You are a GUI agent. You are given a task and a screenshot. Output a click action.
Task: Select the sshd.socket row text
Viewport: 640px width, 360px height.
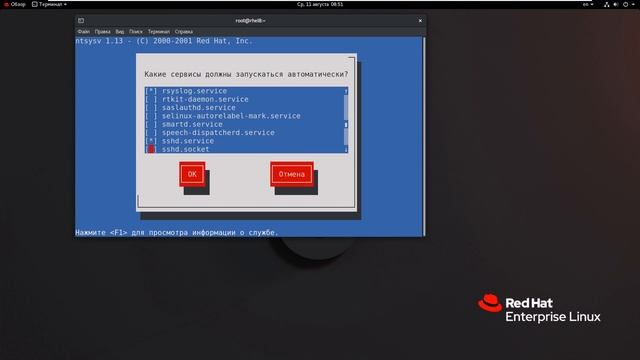pyautogui.click(x=186, y=149)
